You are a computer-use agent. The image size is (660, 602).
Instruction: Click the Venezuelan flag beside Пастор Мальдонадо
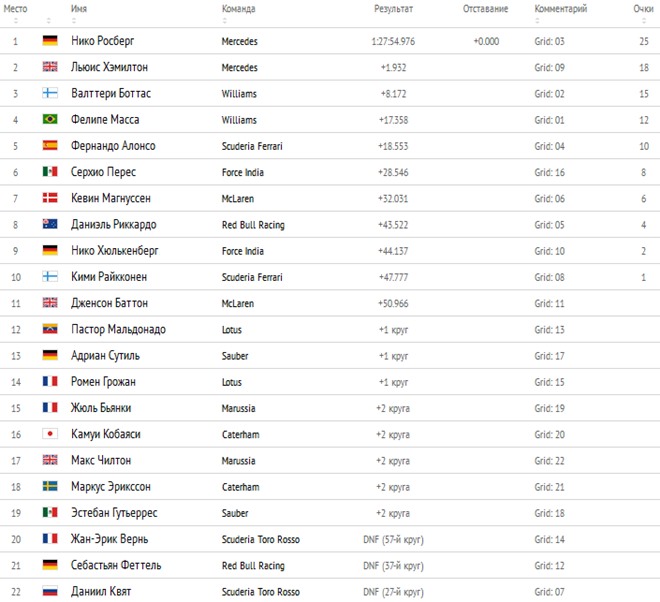[x=50, y=329]
